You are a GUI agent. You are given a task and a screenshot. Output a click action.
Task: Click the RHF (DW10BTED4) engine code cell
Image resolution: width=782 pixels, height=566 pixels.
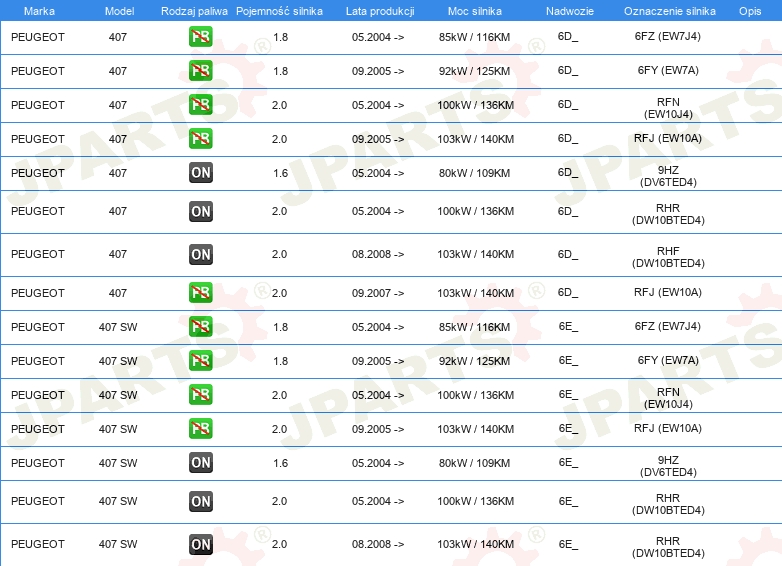[668, 257]
